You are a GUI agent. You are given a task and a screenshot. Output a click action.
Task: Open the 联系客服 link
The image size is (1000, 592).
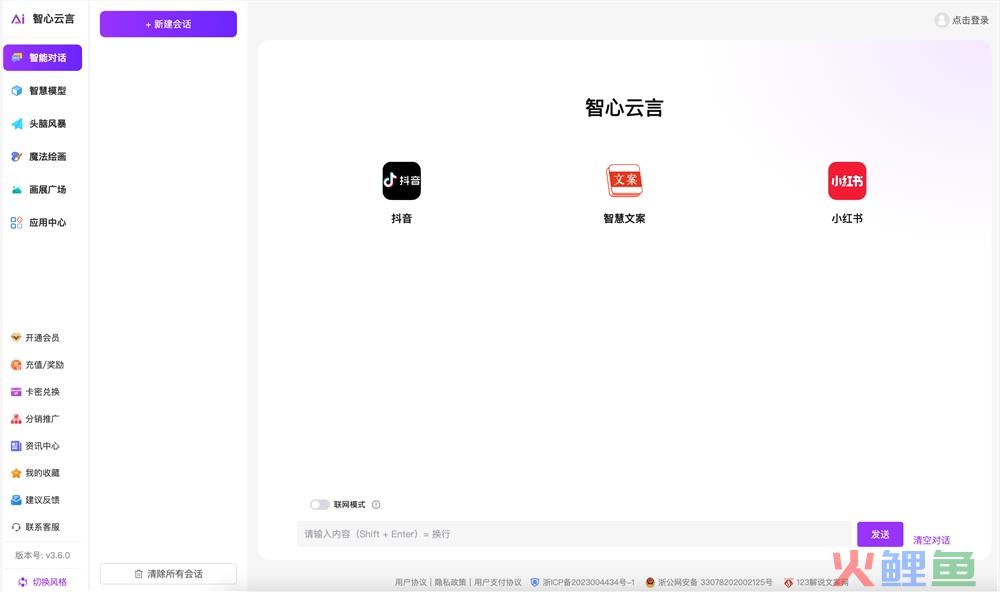pos(42,527)
